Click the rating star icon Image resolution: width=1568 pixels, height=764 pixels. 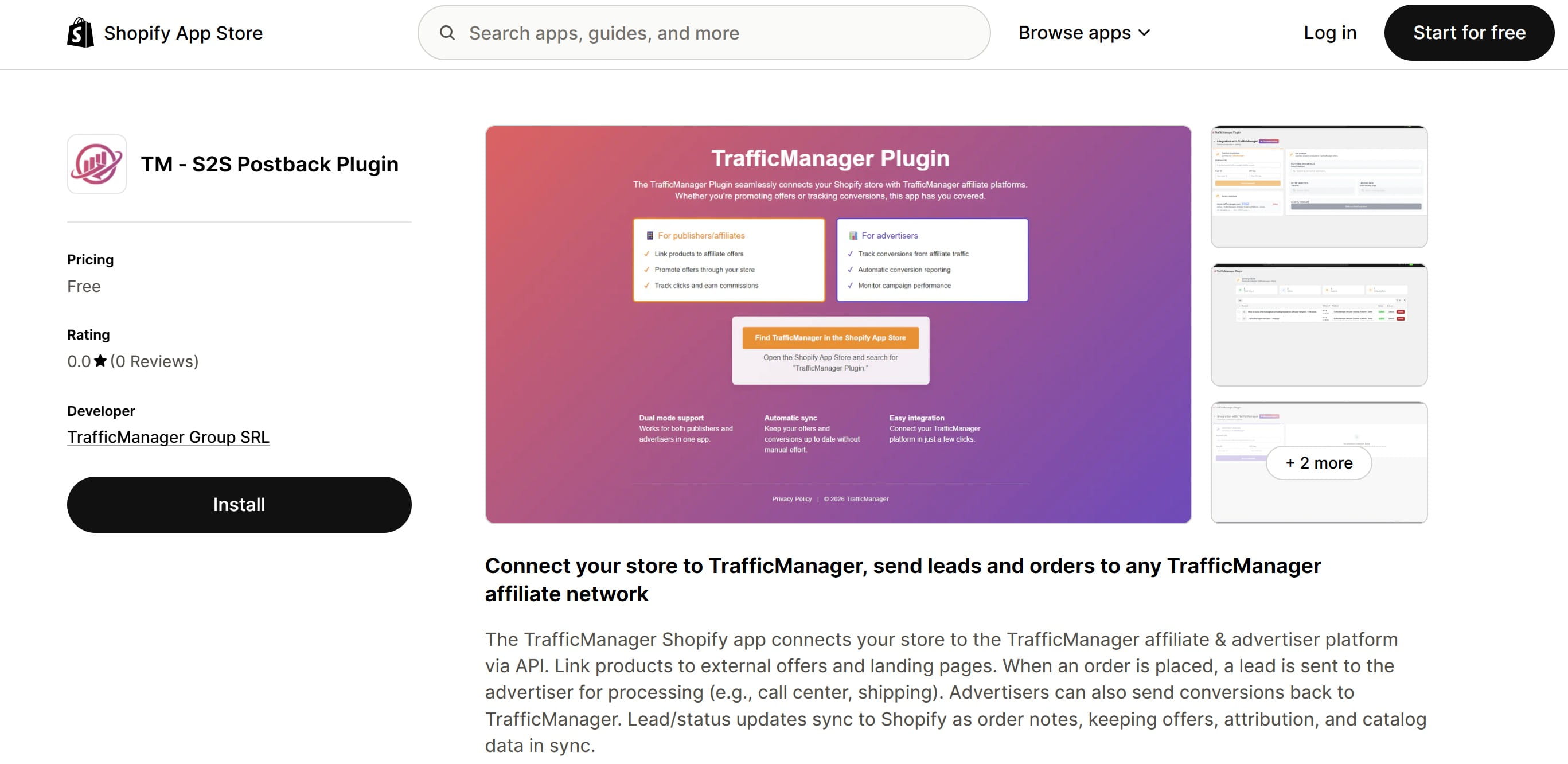point(100,361)
